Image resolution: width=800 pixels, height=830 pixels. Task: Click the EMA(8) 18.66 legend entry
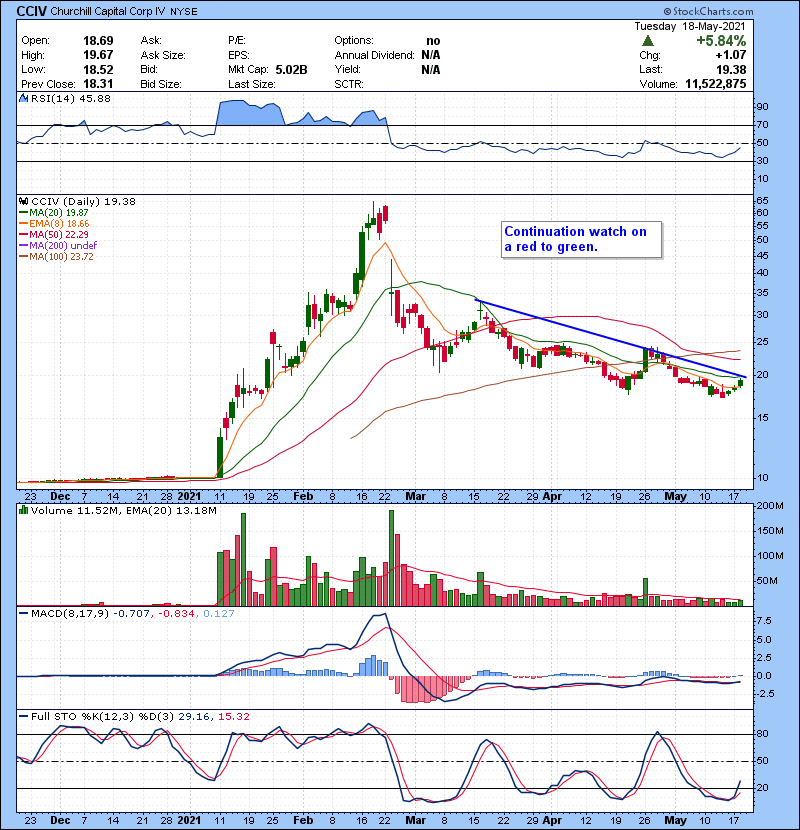pos(54,224)
